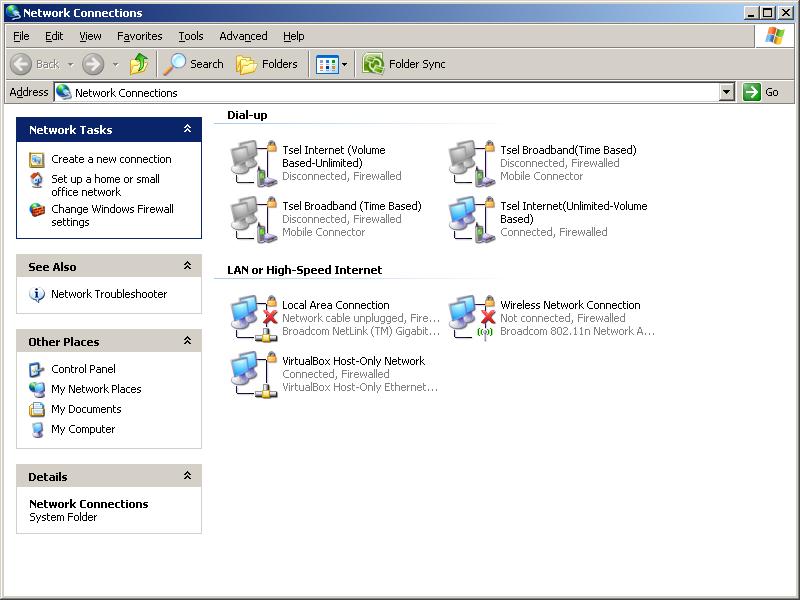Go up one folder level icon
800x600 pixels.
(139, 64)
